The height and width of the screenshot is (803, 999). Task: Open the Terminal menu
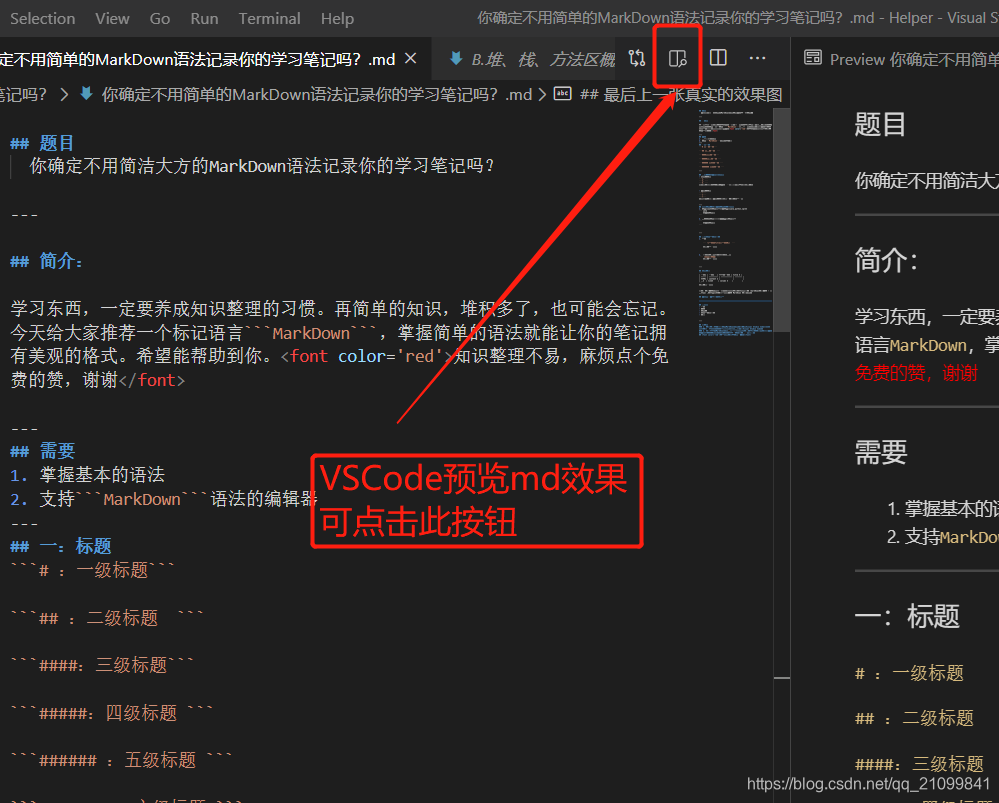click(270, 18)
